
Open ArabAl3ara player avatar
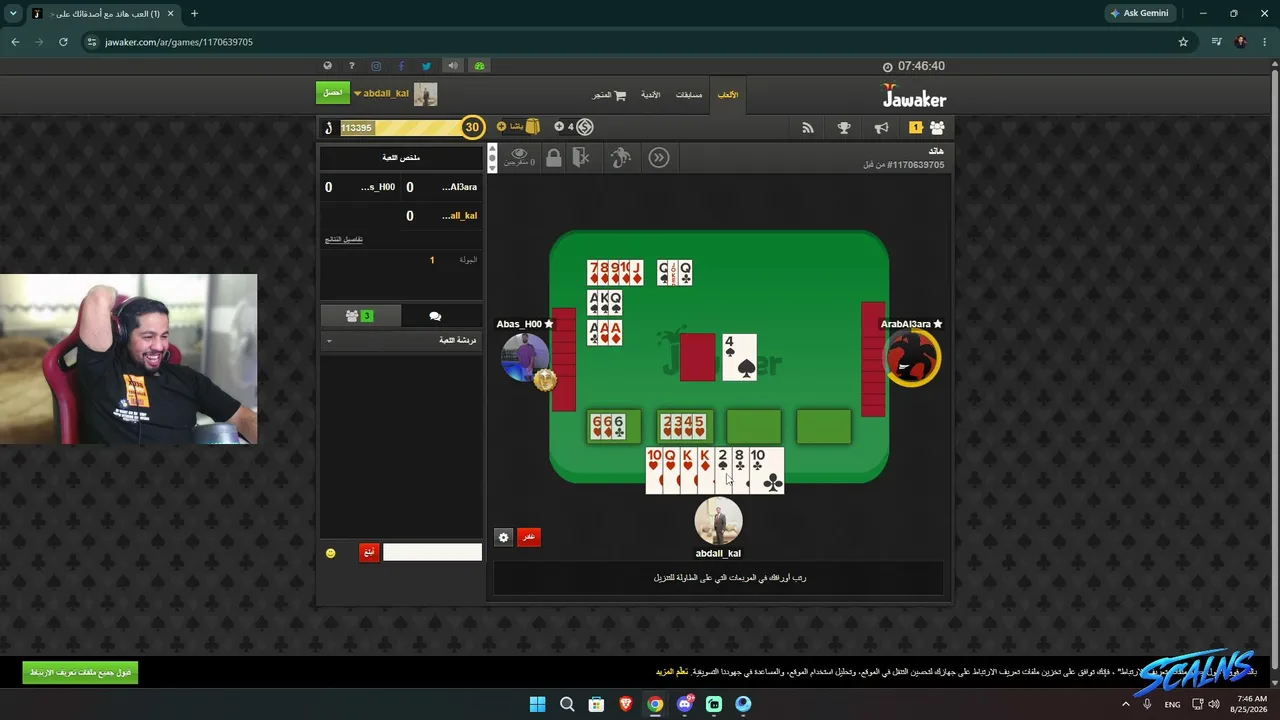click(x=911, y=357)
